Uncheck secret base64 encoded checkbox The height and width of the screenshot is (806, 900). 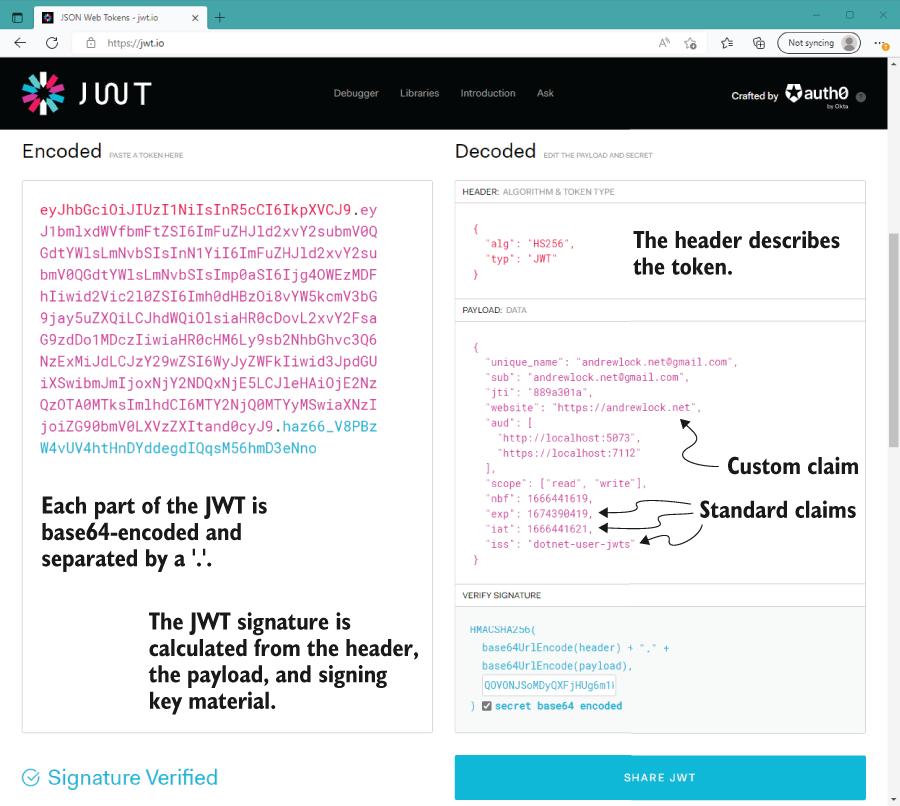(487, 706)
